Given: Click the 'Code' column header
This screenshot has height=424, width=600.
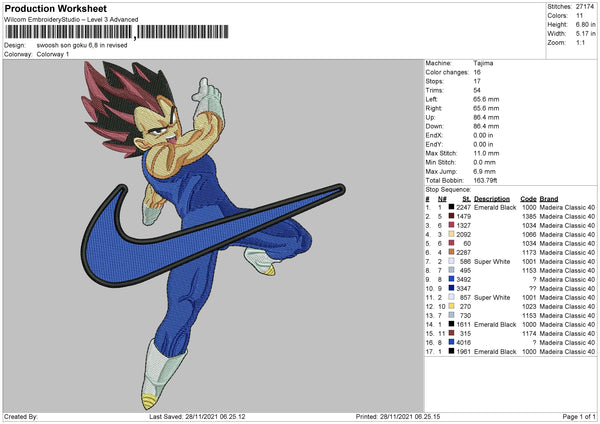Looking at the screenshot, I should pos(528,199).
